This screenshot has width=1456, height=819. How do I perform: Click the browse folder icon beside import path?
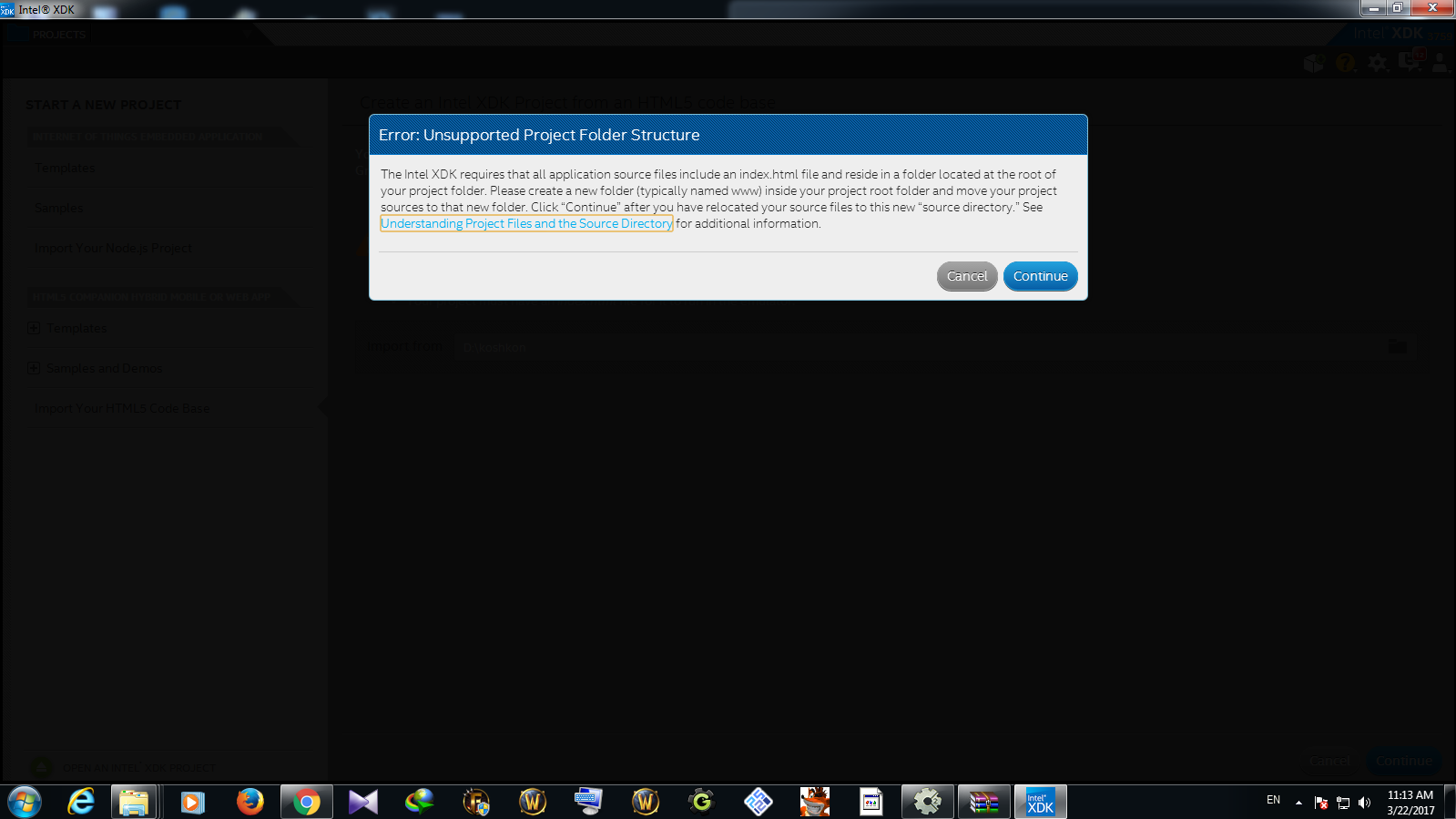click(x=1398, y=347)
